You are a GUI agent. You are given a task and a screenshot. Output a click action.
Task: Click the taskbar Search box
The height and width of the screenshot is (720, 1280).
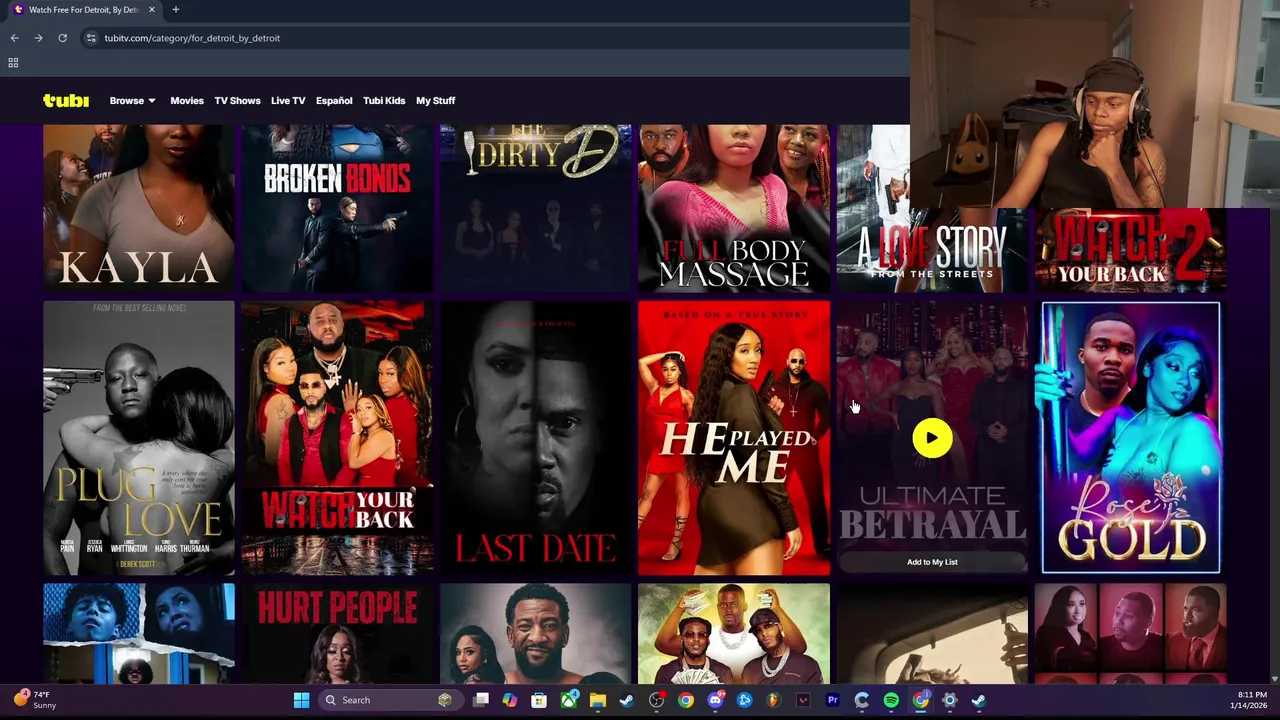pyautogui.click(x=390, y=700)
